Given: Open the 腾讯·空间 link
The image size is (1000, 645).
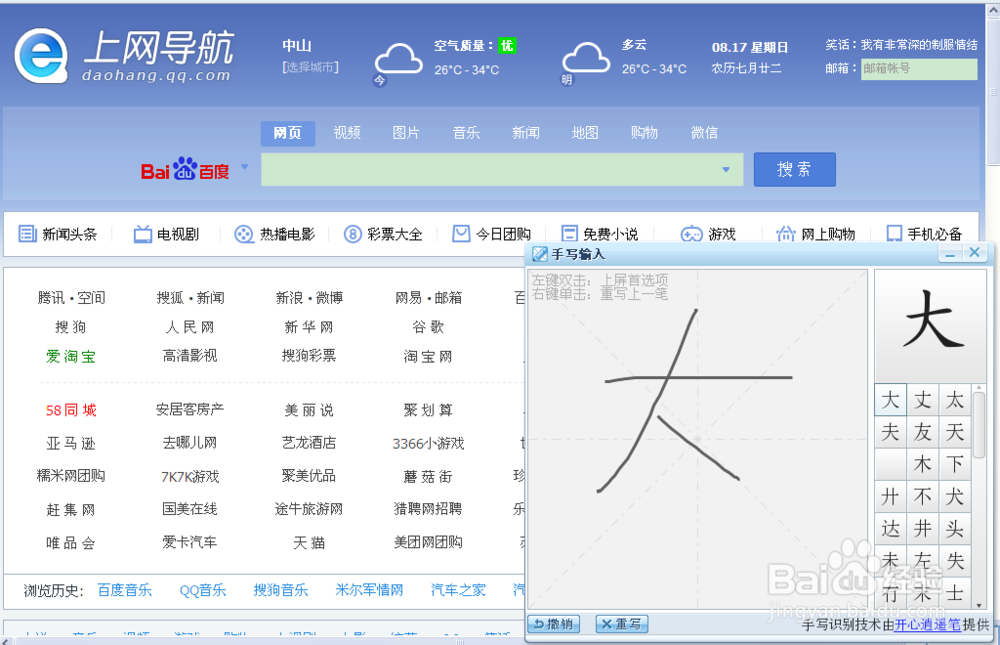Looking at the screenshot, I should point(71,298).
